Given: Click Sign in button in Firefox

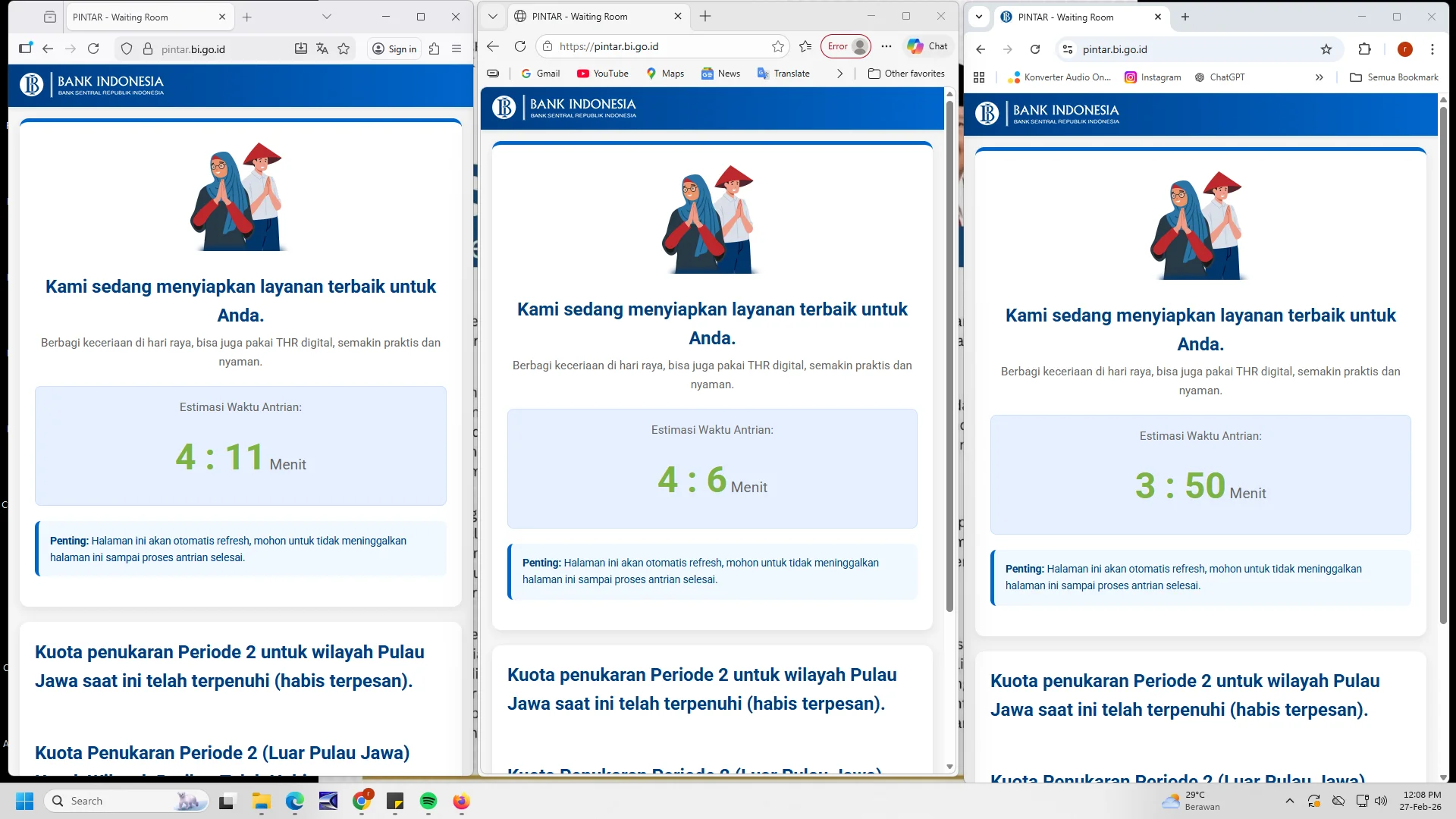Looking at the screenshot, I should (394, 49).
